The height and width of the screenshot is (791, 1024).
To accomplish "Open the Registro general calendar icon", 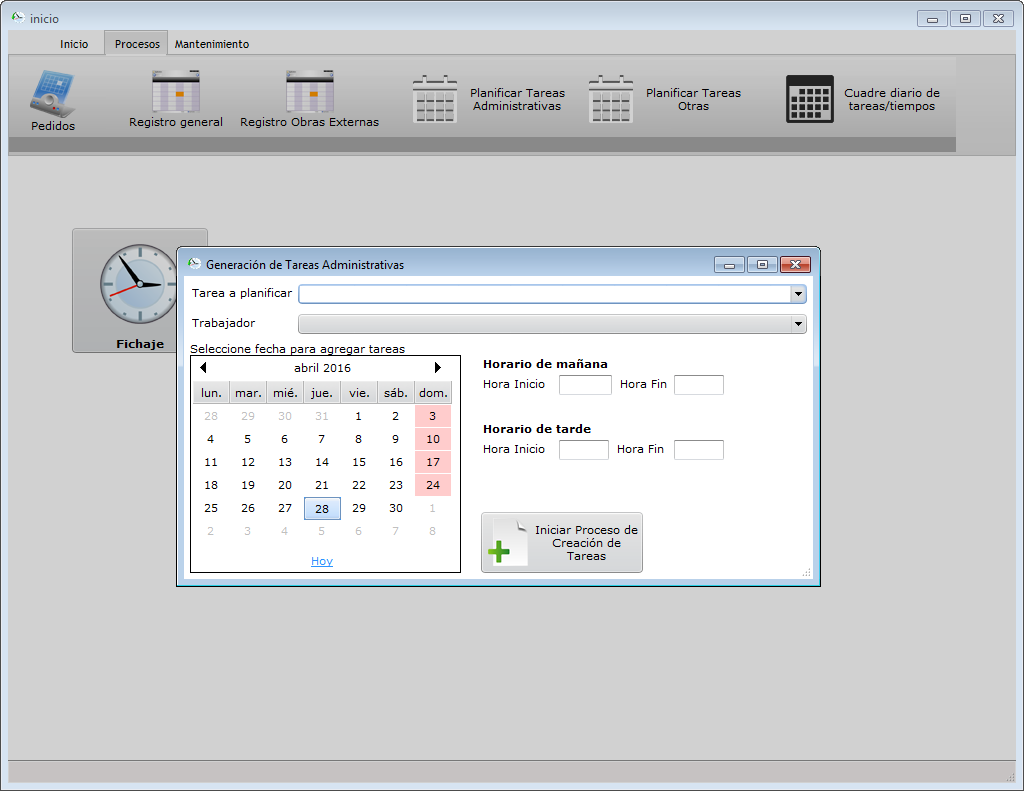I will click(x=176, y=91).
